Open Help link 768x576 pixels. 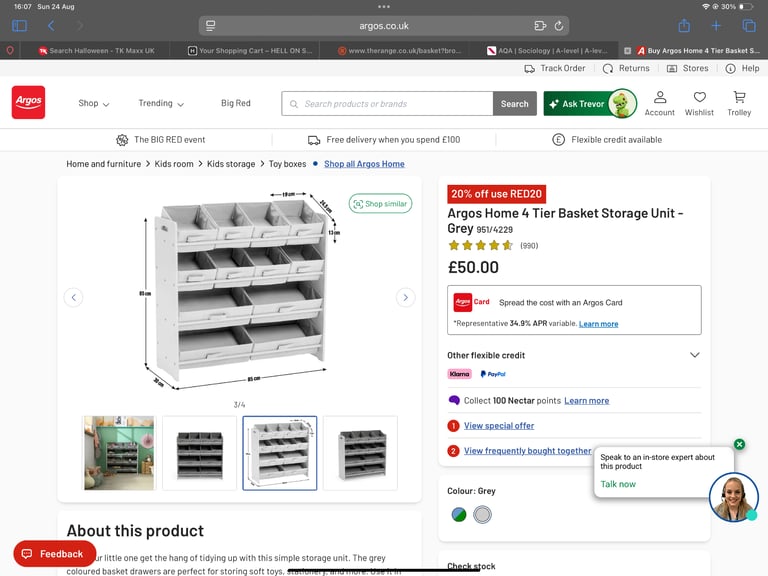[743, 69]
